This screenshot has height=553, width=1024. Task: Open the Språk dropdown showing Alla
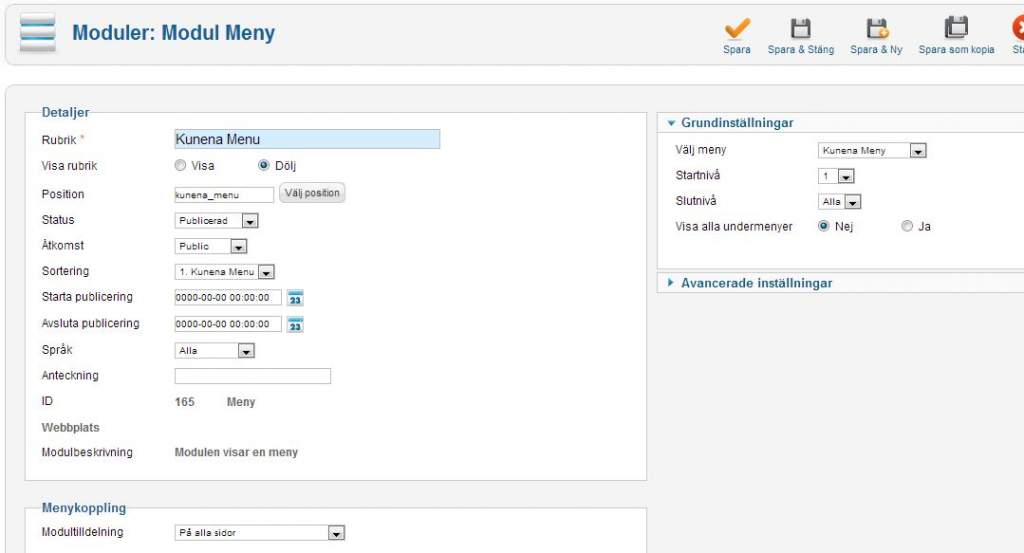215,351
